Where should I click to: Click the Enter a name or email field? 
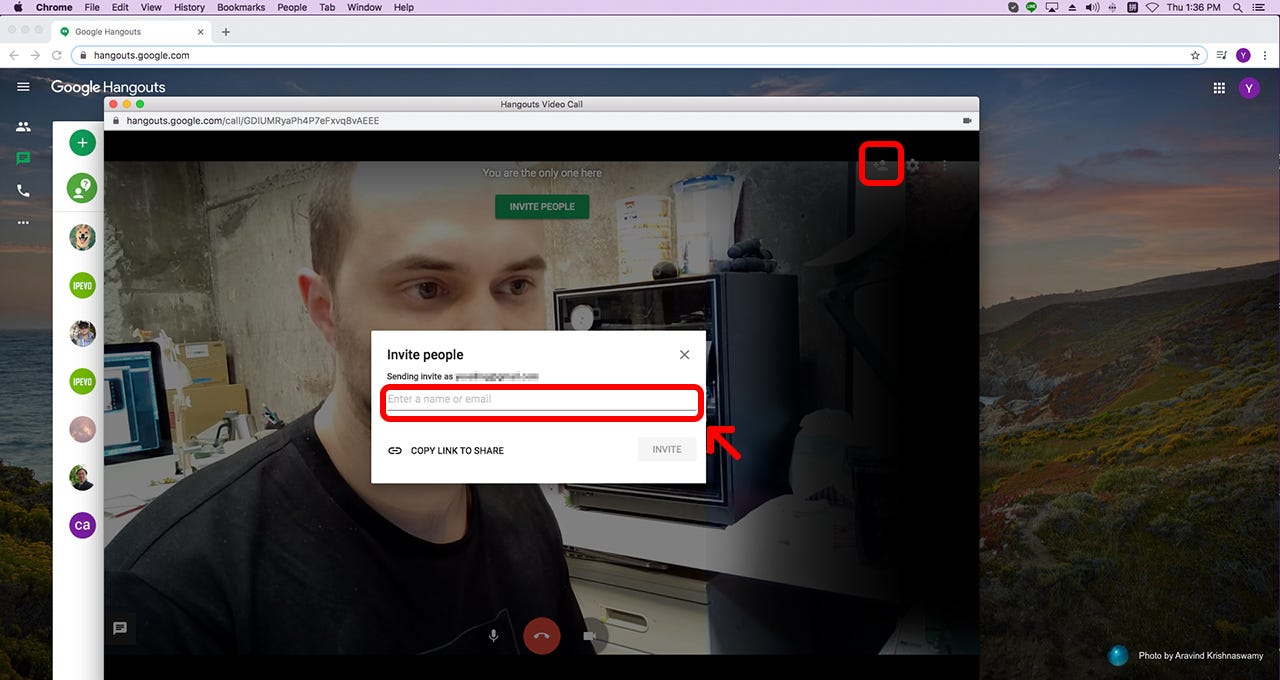(541, 399)
